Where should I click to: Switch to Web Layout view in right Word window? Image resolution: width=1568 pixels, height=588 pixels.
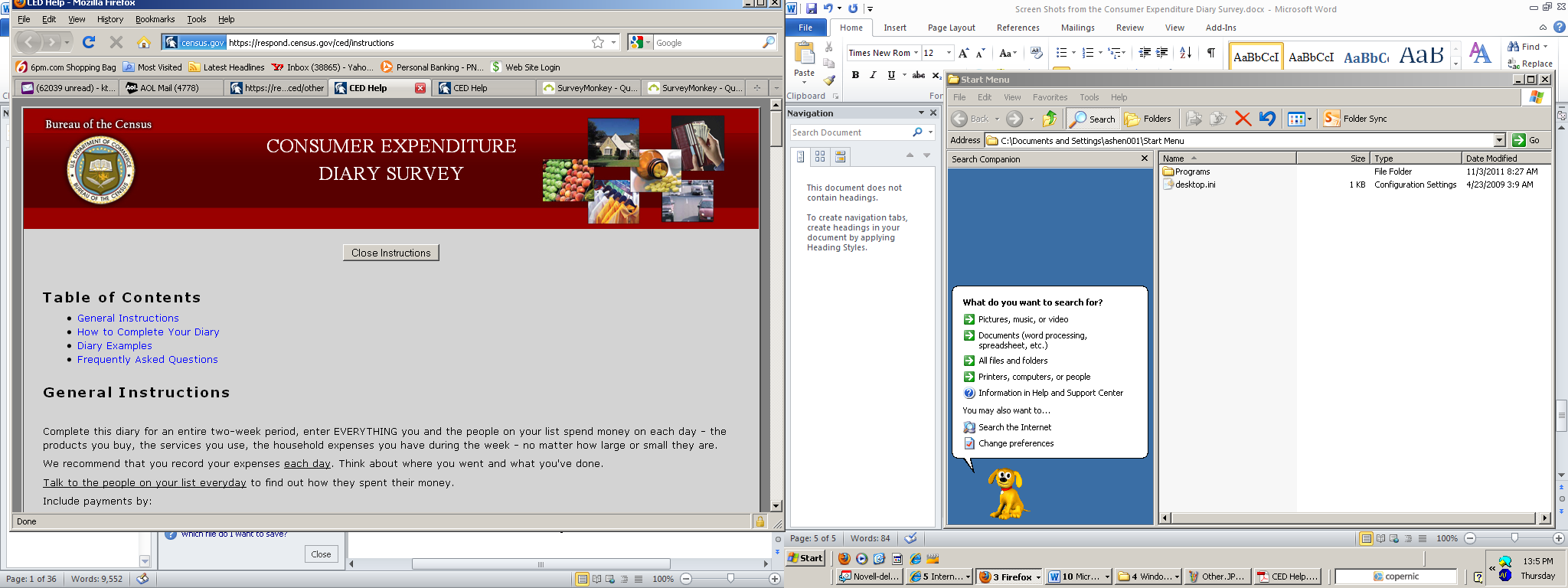[1394, 538]
